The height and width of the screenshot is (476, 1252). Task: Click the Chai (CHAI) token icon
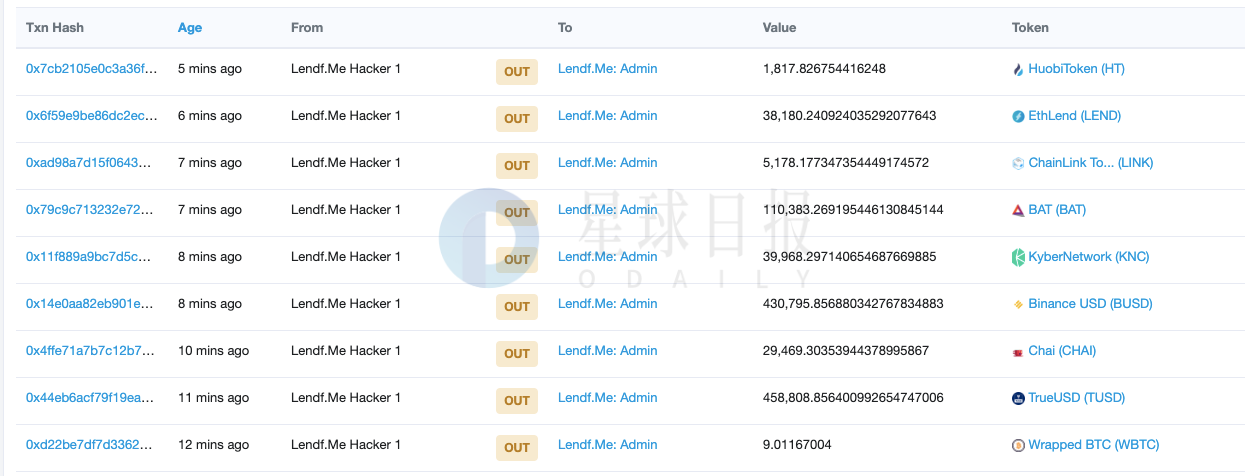tap(1019, 352)
